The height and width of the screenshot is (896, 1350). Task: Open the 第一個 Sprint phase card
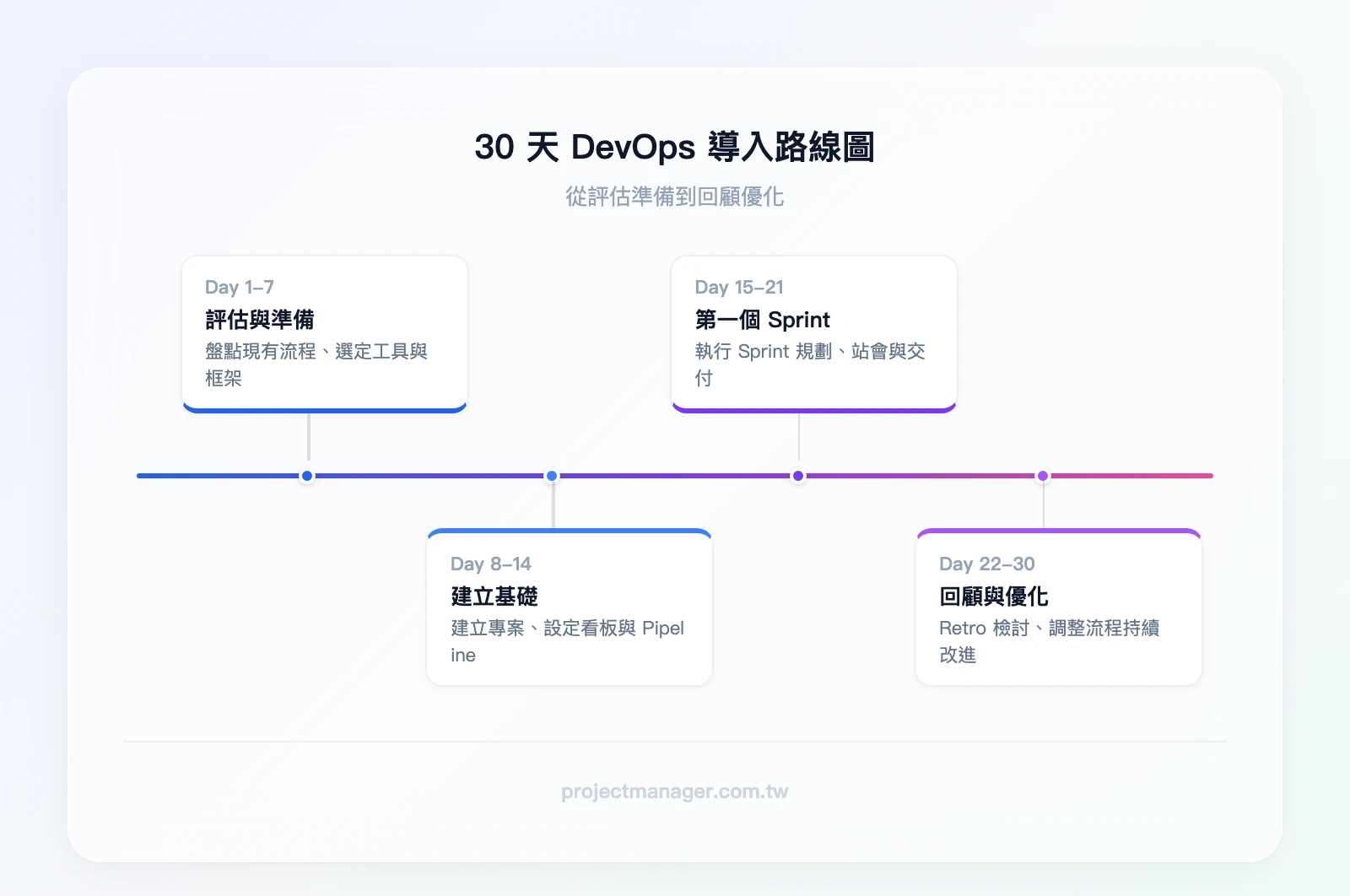(x=814, y=334)
